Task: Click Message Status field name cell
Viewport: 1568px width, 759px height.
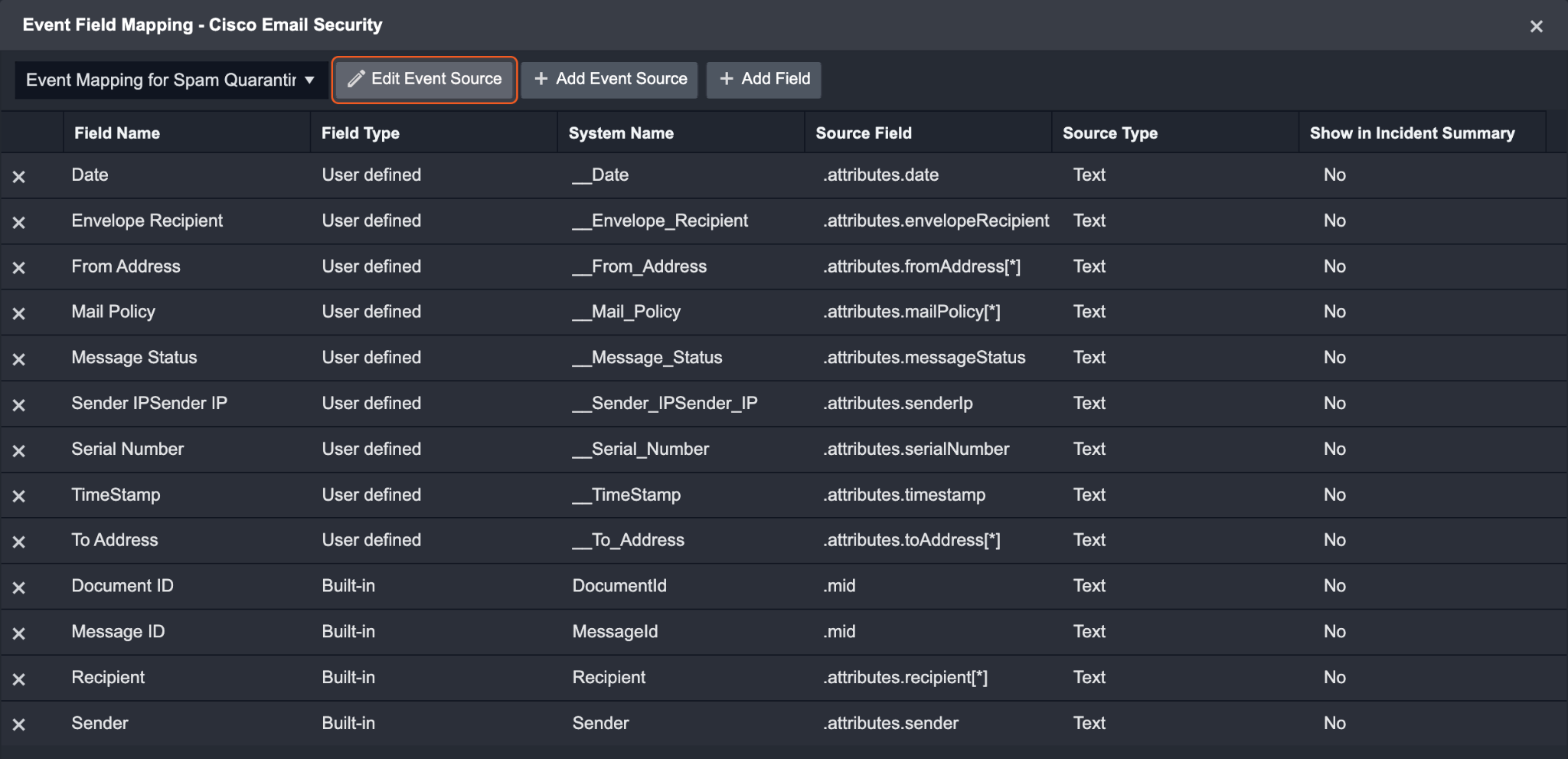Action: point(134,358)
